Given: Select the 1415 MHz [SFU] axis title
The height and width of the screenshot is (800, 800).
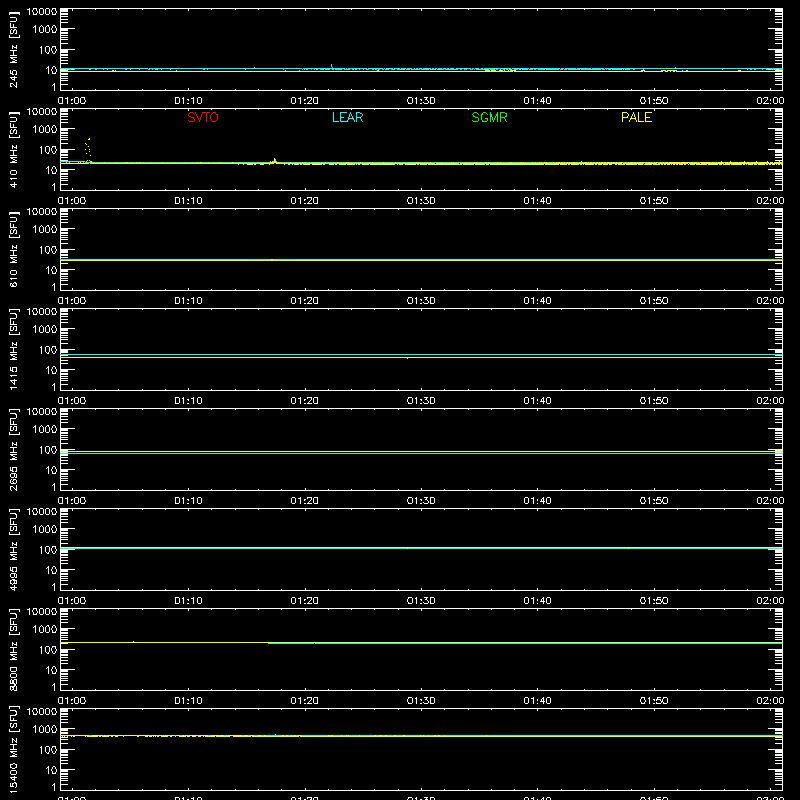Looking at the screenshot, I should (x=13, y=349).
